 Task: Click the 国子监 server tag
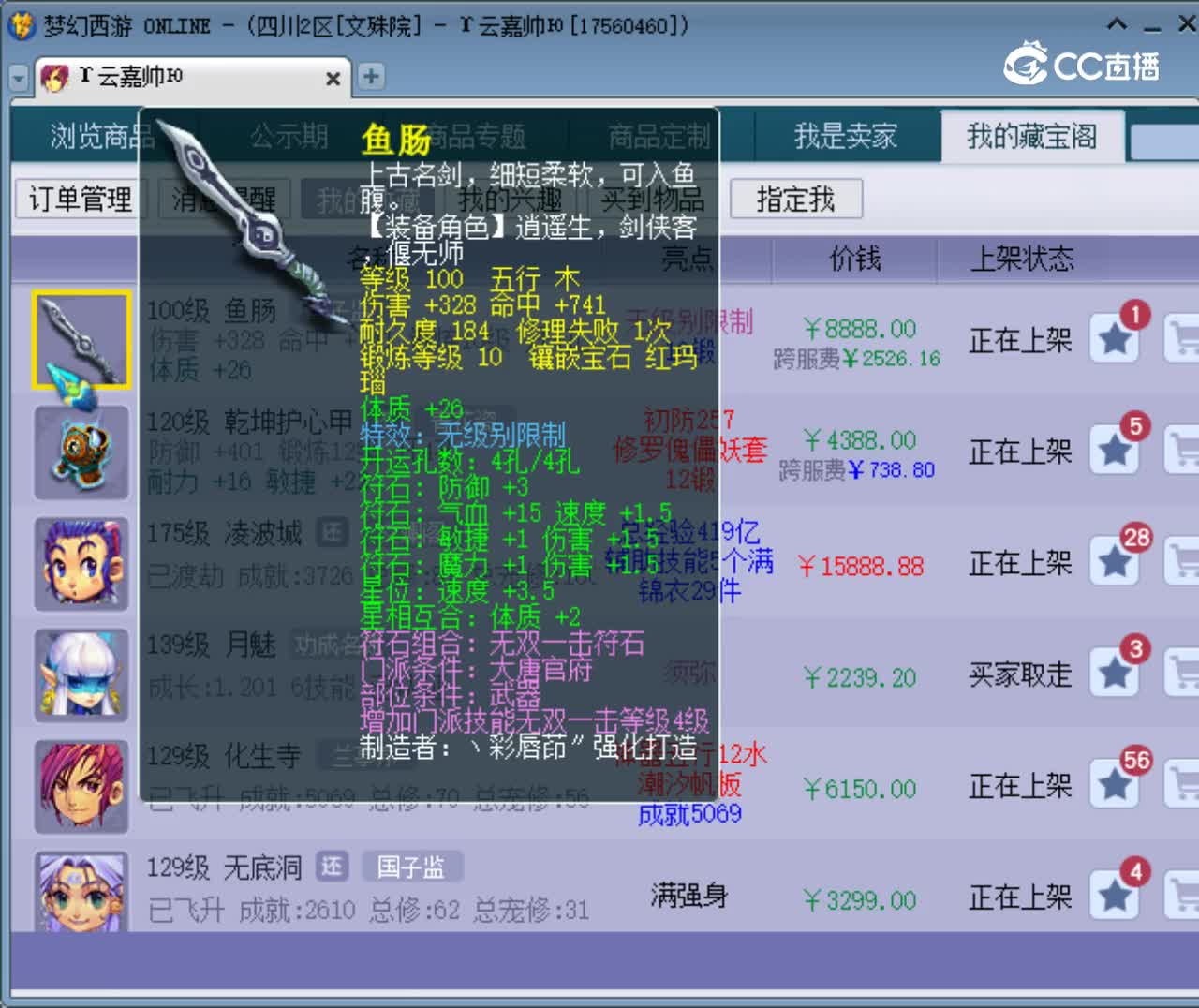pyautogui.click(x=411, y=867)
